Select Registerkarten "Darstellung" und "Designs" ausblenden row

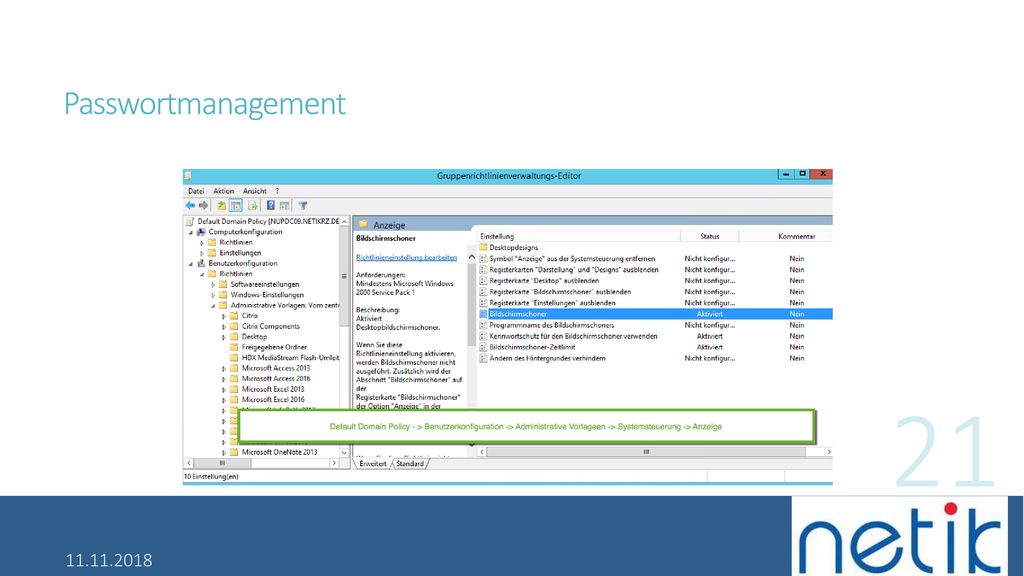pyautogui.click(x=655, y=270)
